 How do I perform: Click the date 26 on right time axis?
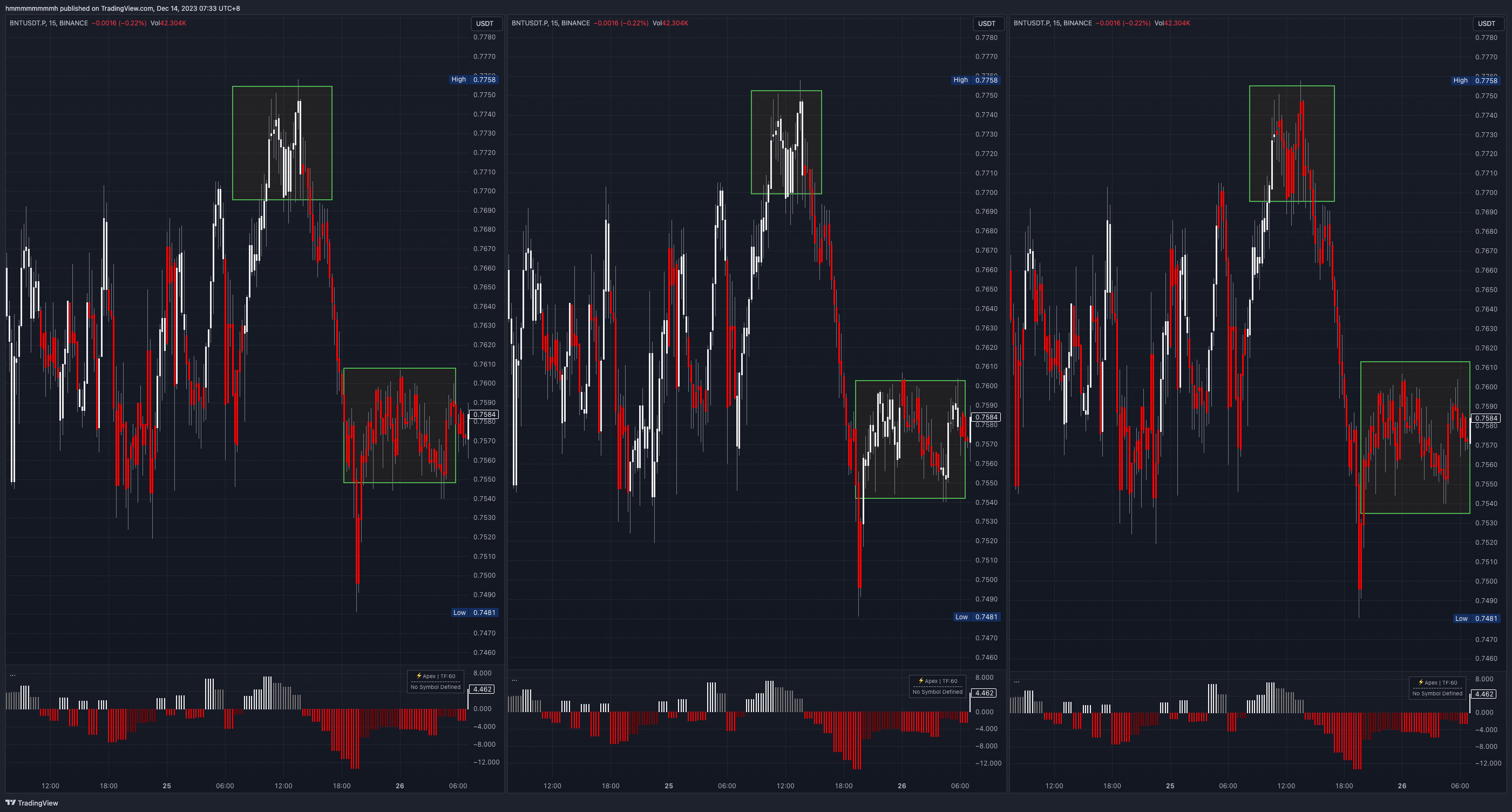[x=1402, y=786]
